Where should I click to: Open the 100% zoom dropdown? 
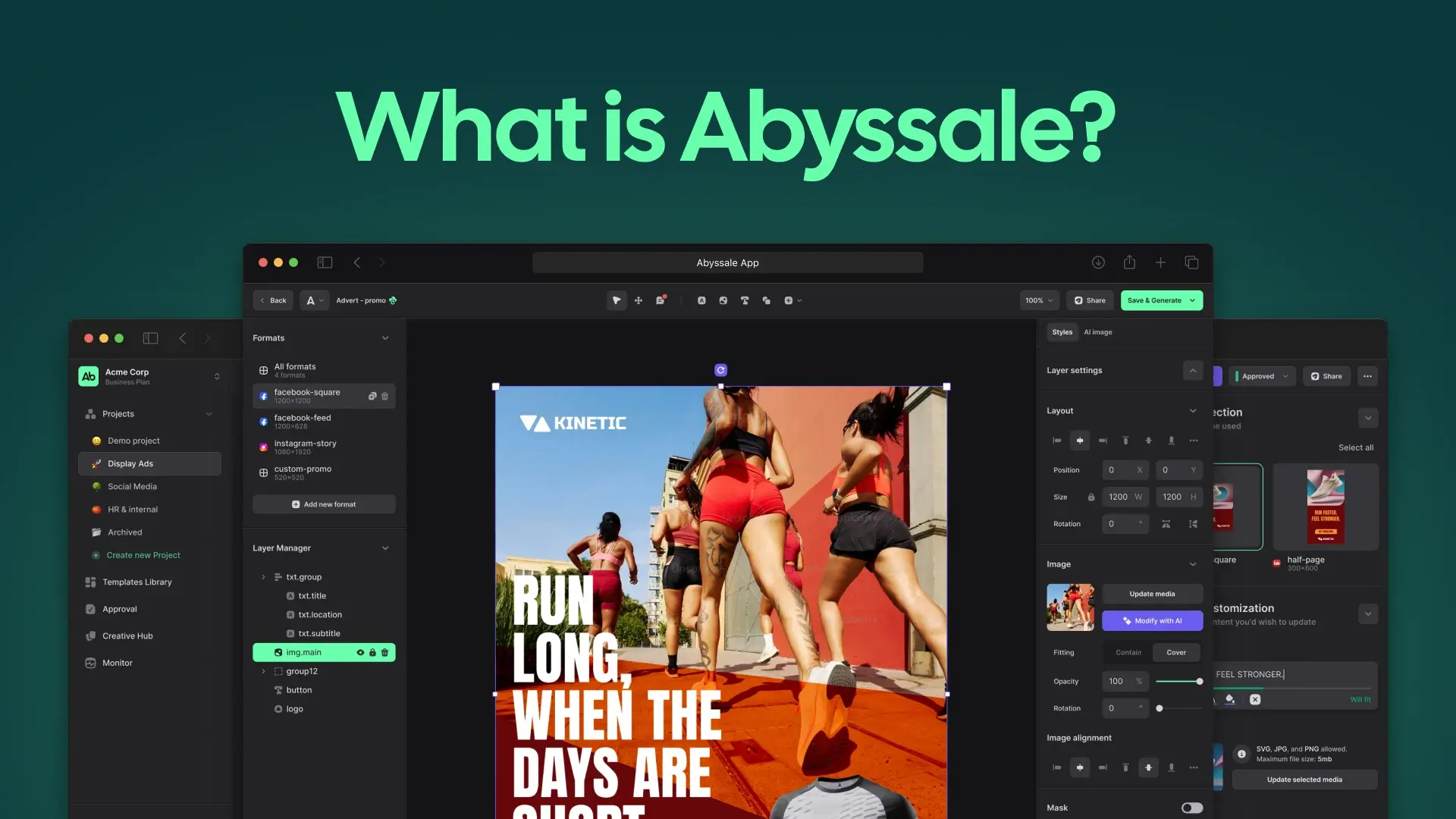coord(1039,300)
